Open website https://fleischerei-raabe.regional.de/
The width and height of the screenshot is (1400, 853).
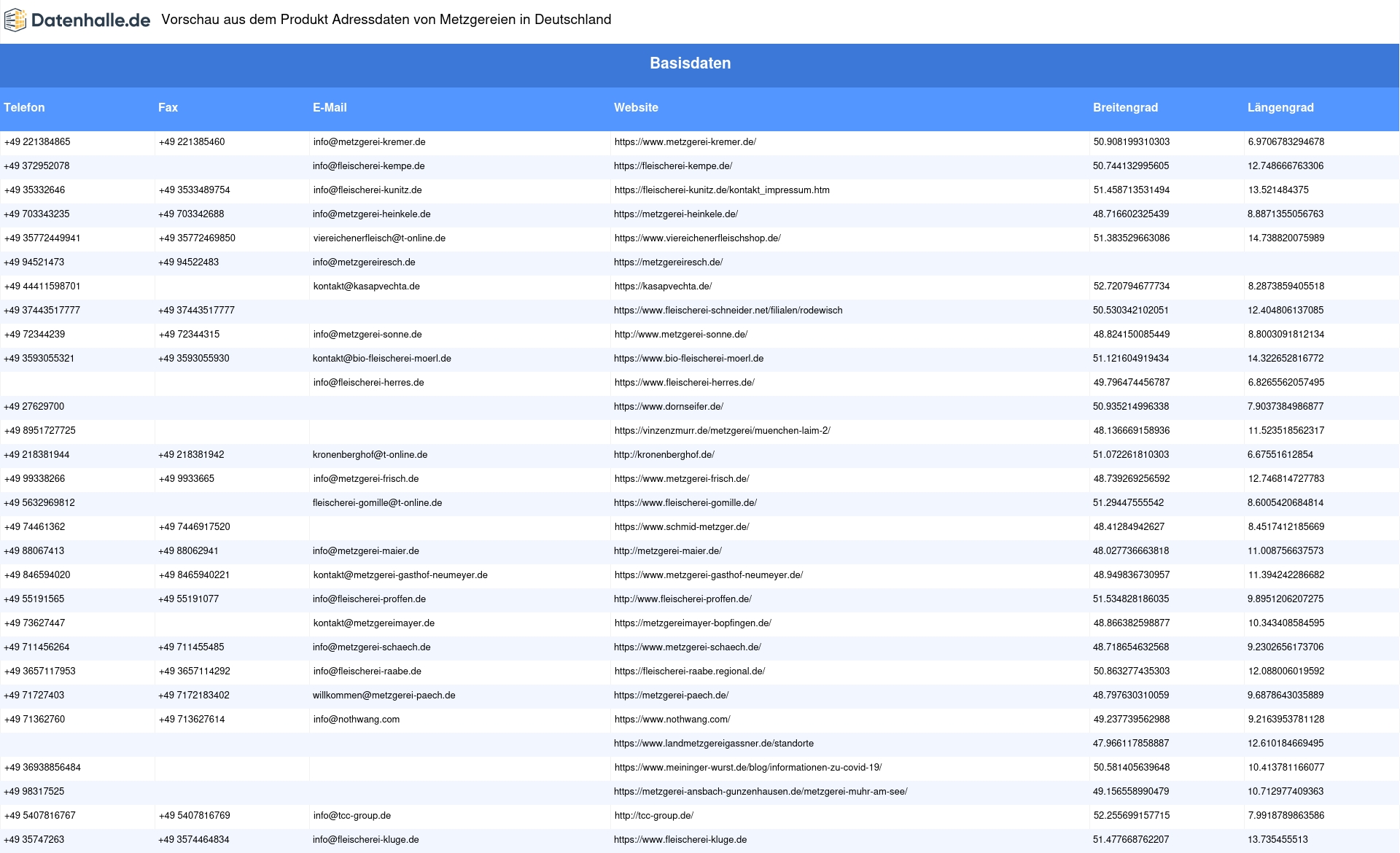pyautogui.click(x=690, y=671)
